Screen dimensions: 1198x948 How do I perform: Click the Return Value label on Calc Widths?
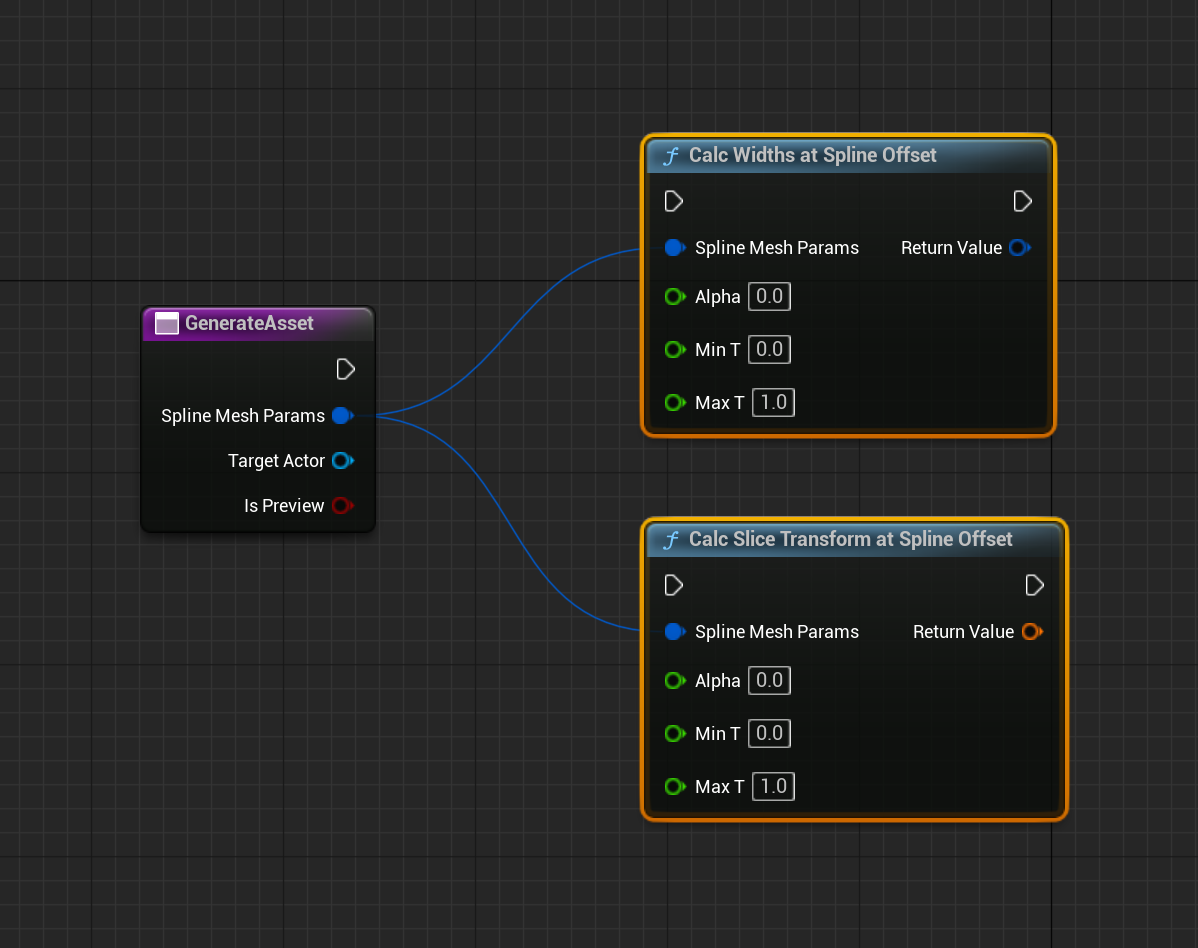click(951, 248)
